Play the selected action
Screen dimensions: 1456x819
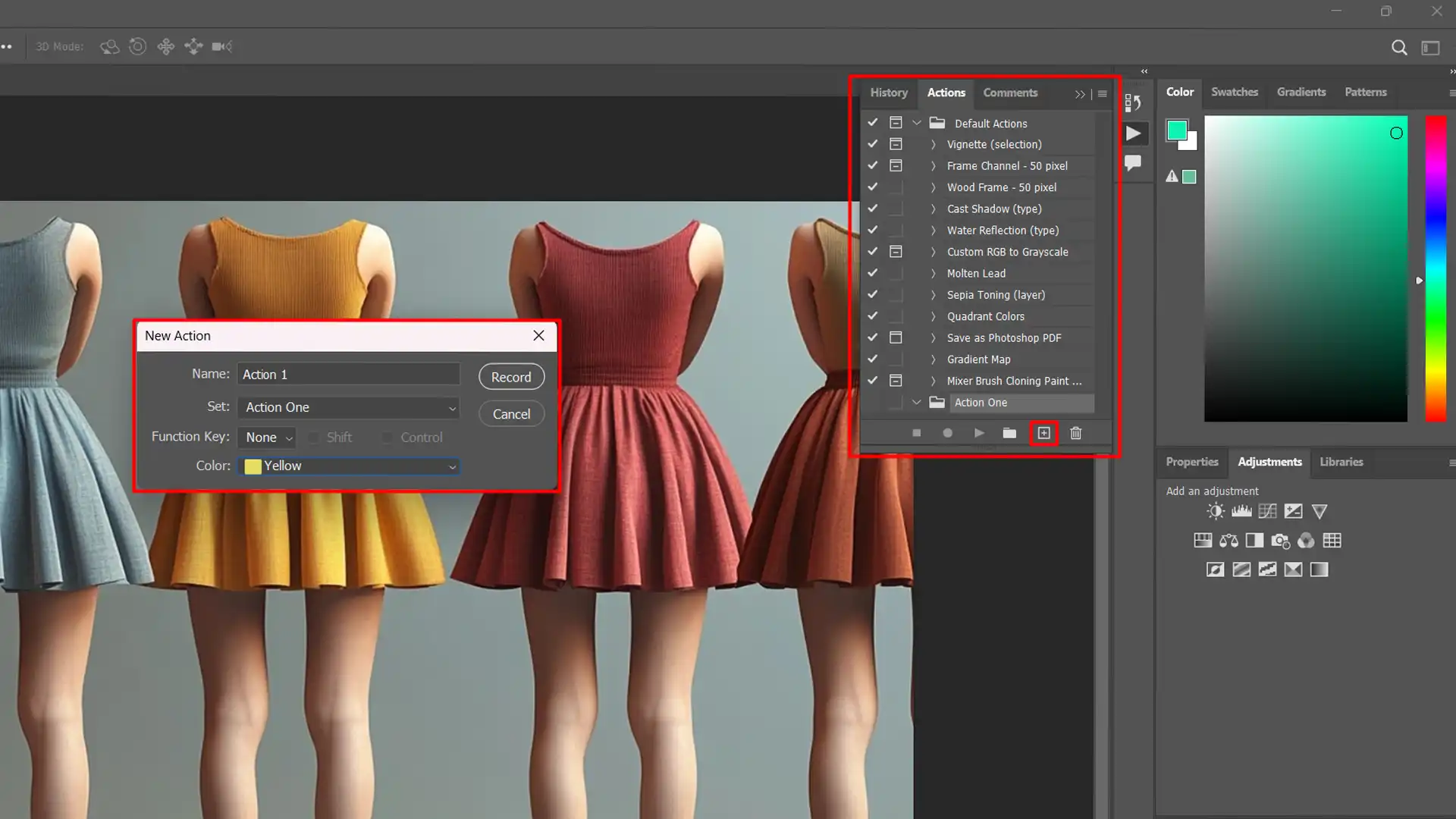[x=979, y=433]
